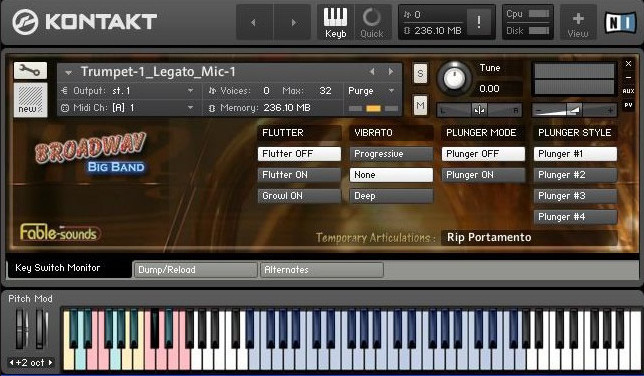Toggle the PV button on instrument header
This screenshot has height=376, width=644.
628,105
